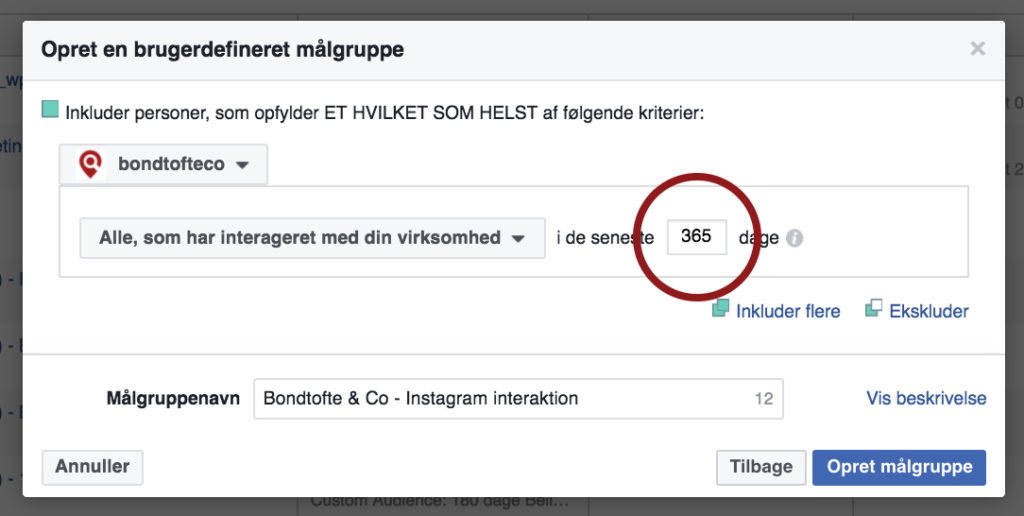Screen dimensions: 1024x516
Task: Click the character counter showing 12
Action: (x=763, y=398)
